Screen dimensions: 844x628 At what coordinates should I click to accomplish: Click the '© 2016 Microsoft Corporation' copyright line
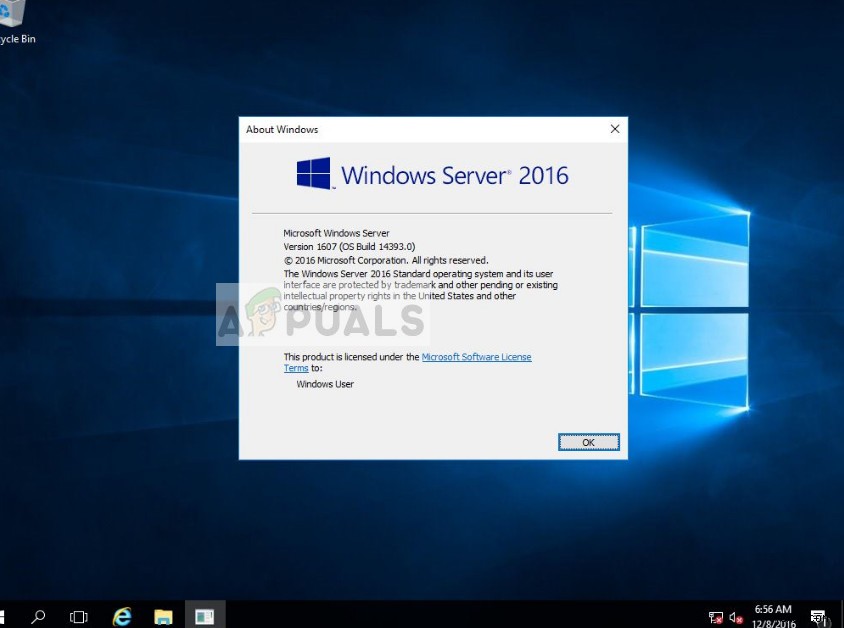[386, 260]
